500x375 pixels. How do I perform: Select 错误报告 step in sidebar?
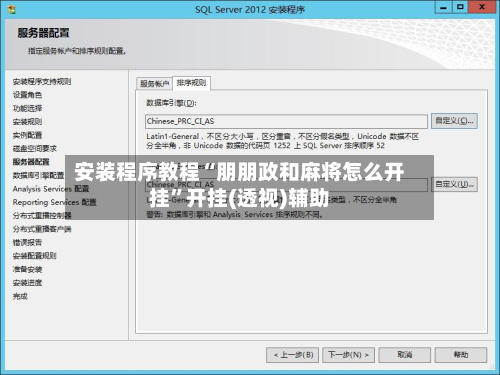pos(27,242)
